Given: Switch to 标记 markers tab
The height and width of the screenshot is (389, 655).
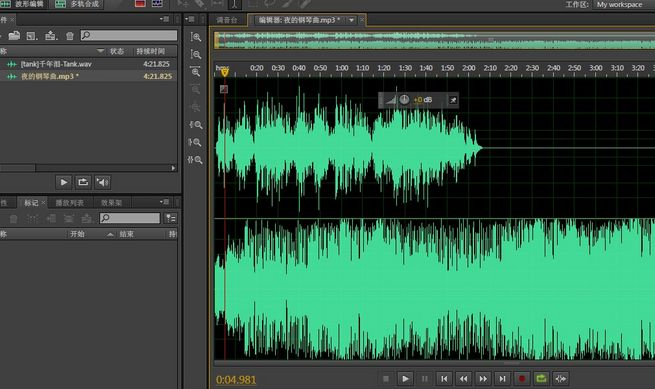Looking at the screenshot, I should [x=31, y=203].
